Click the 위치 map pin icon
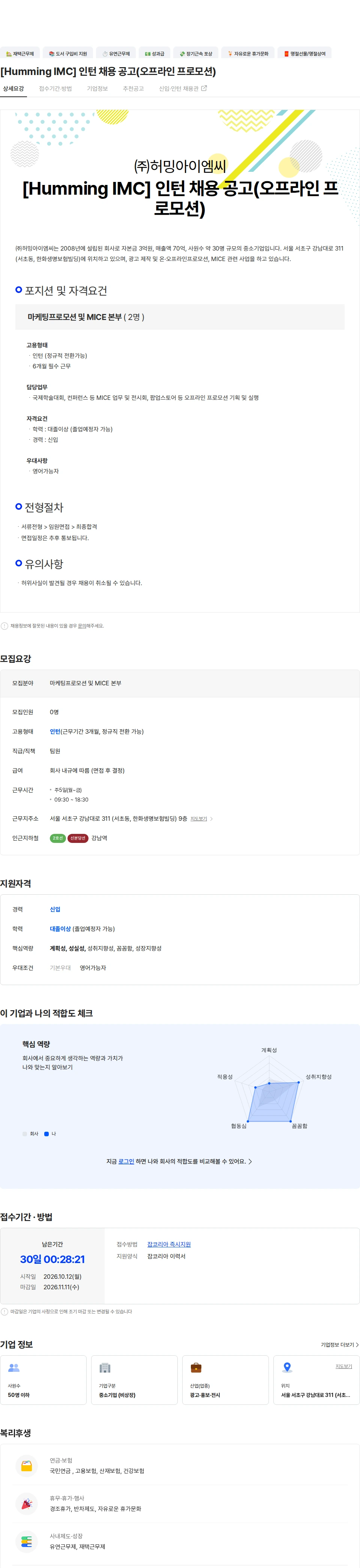The height and width of the screenshot is (1568, 360). coord(287,1368)
